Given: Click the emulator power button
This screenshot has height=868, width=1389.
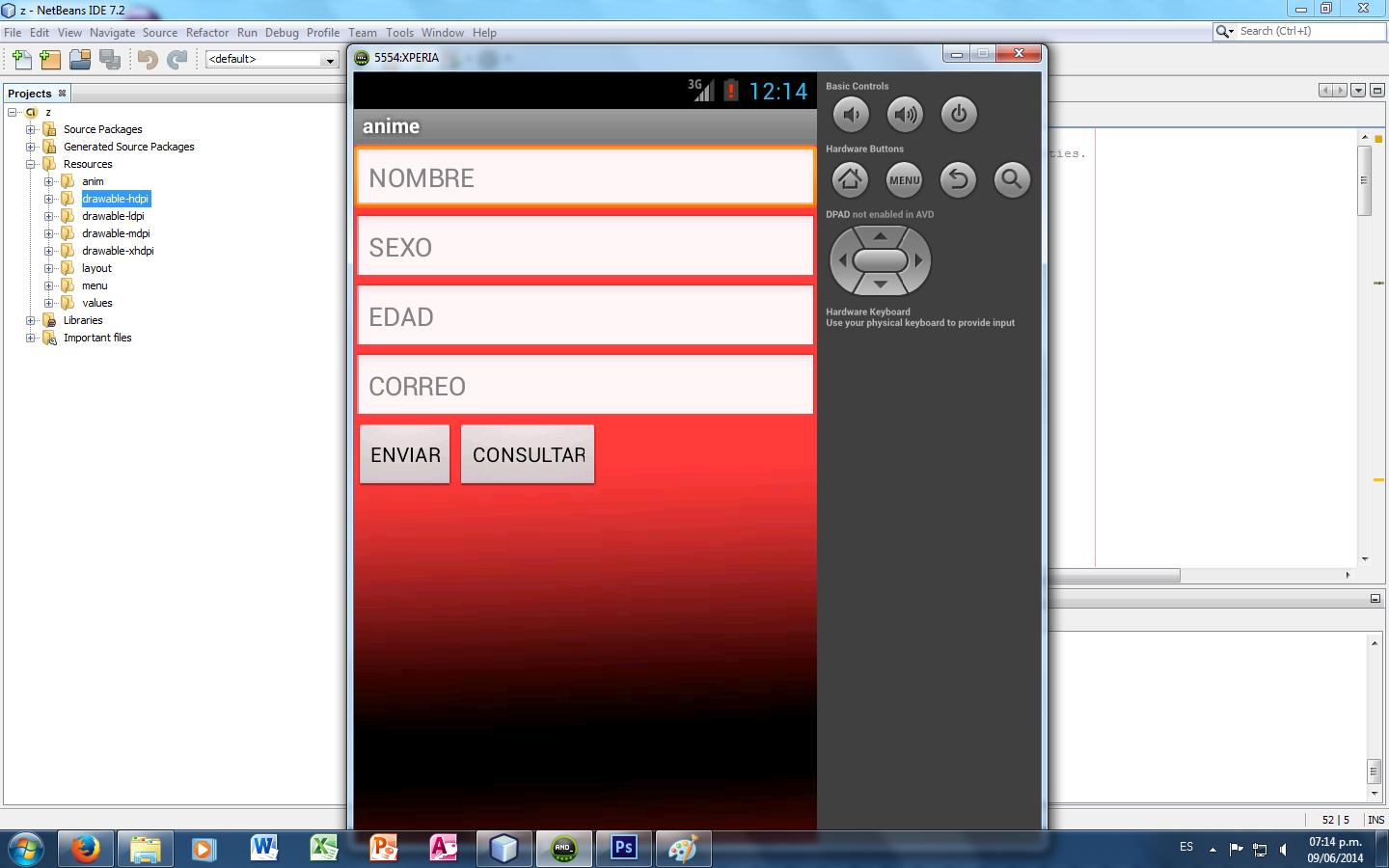Looking at the screenshot, I should coord(958,115).
